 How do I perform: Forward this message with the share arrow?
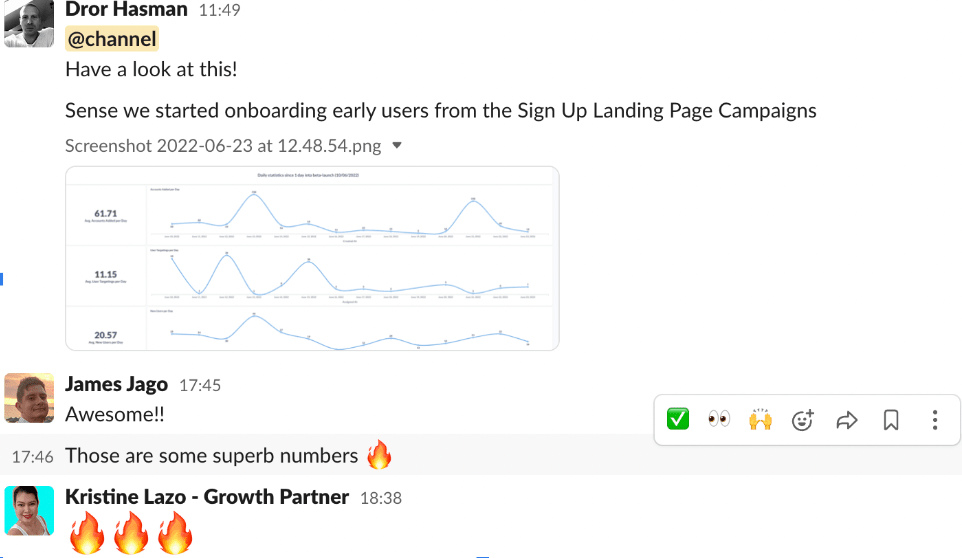847,420
